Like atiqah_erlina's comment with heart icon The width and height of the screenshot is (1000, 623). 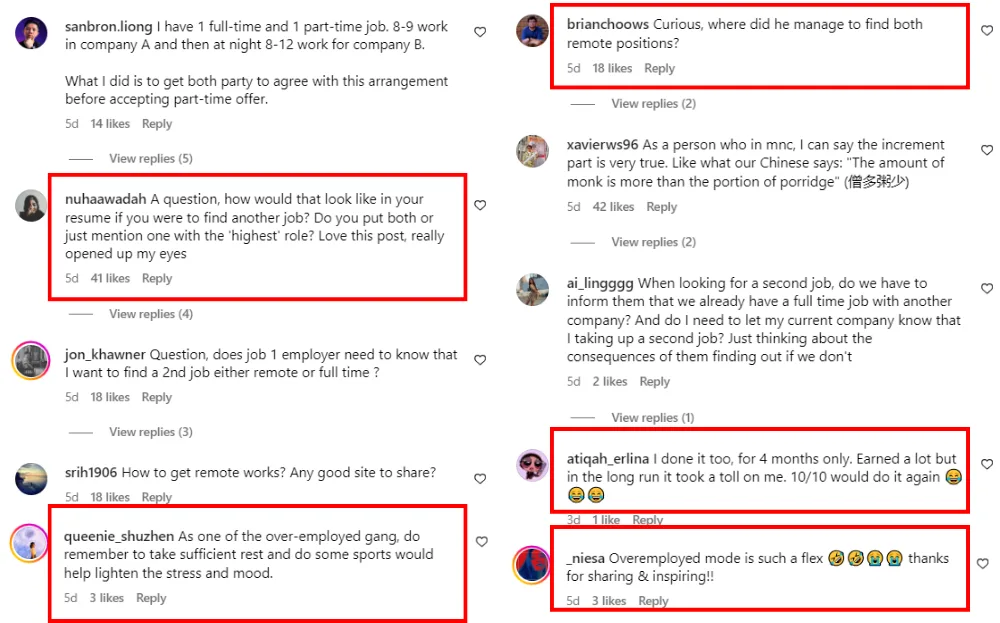point(987,465)
